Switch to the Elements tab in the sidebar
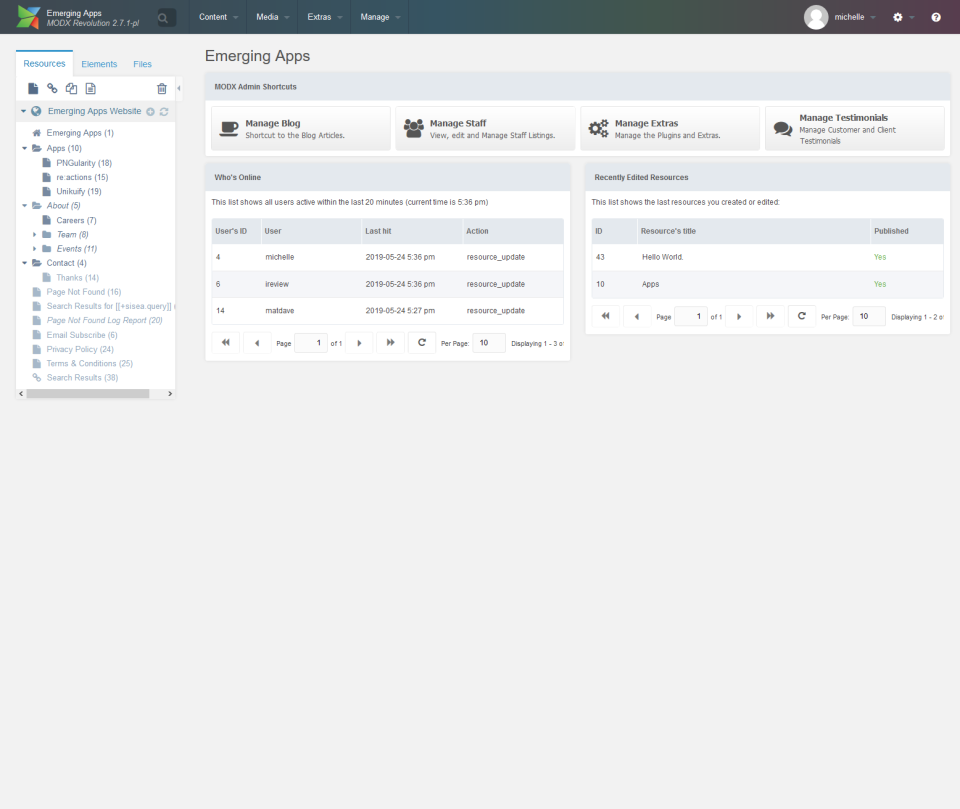 pyautogui.click(x=99, y=63)
